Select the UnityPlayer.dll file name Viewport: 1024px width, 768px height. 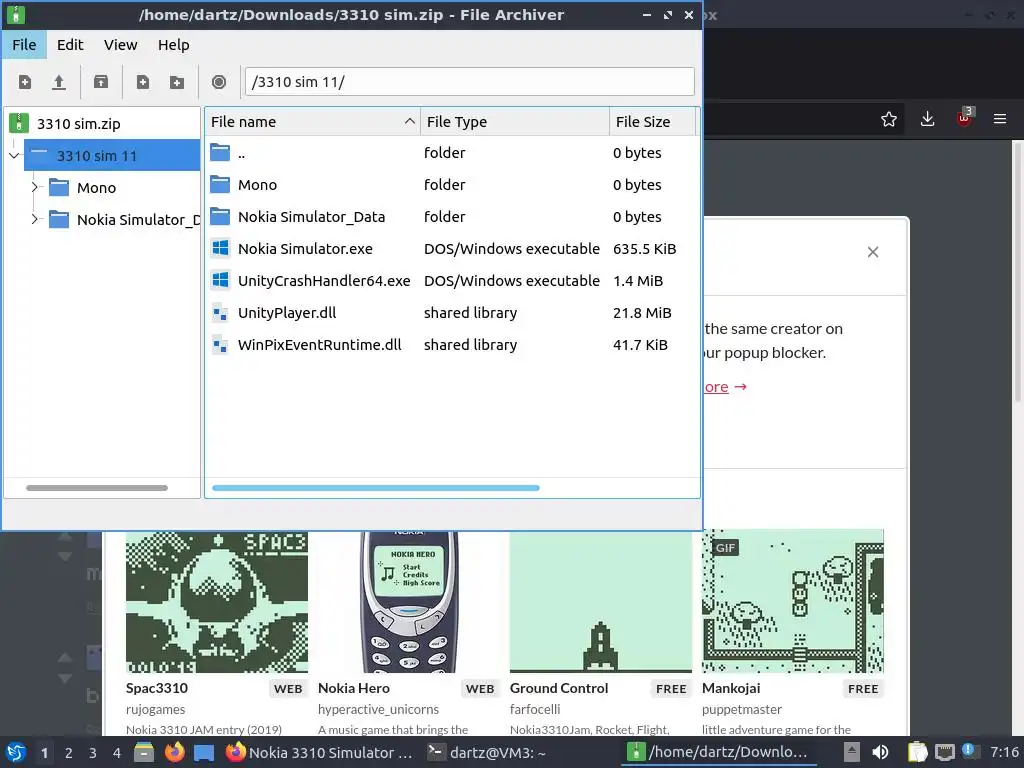coord(287,313)
